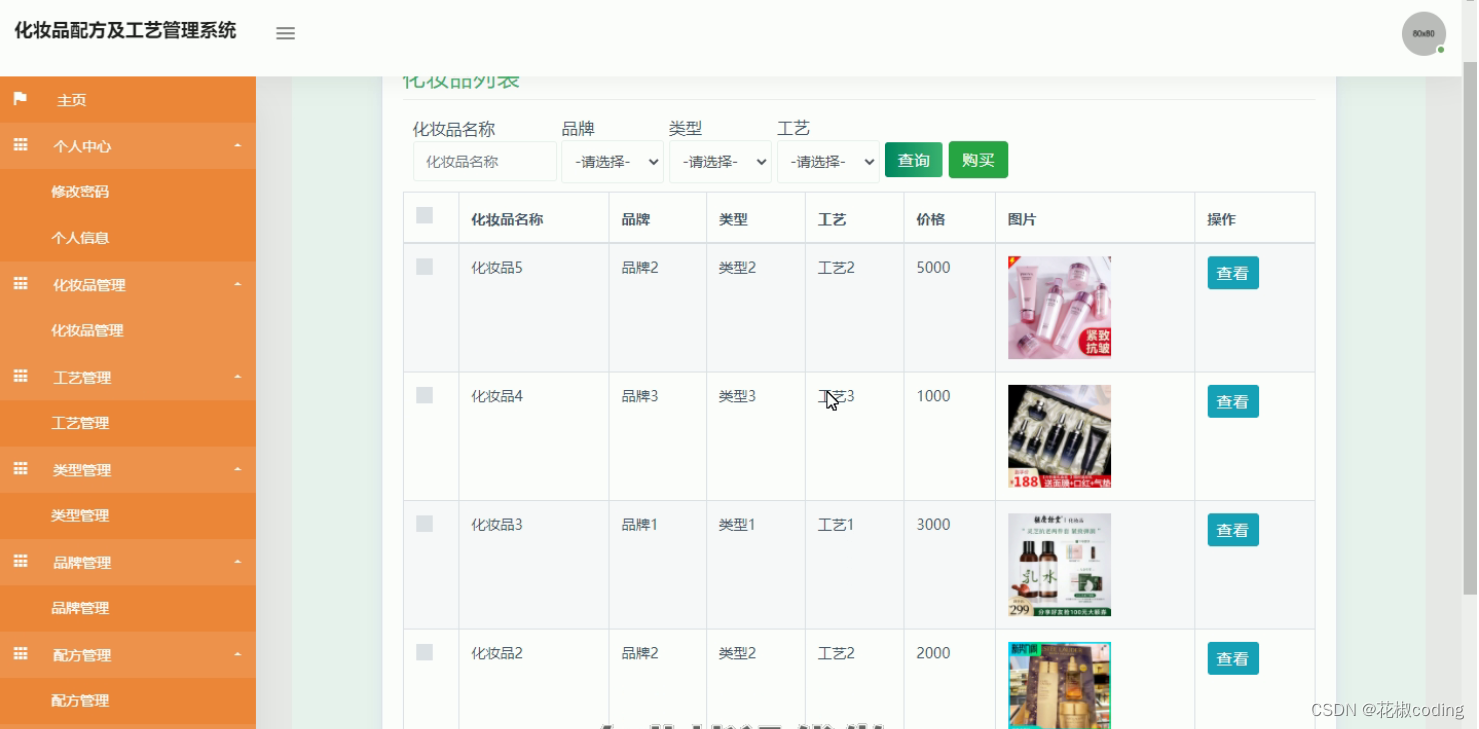Click the 查询 search button
Viewport: 1479px width, 729px height.
click(912, 159)
